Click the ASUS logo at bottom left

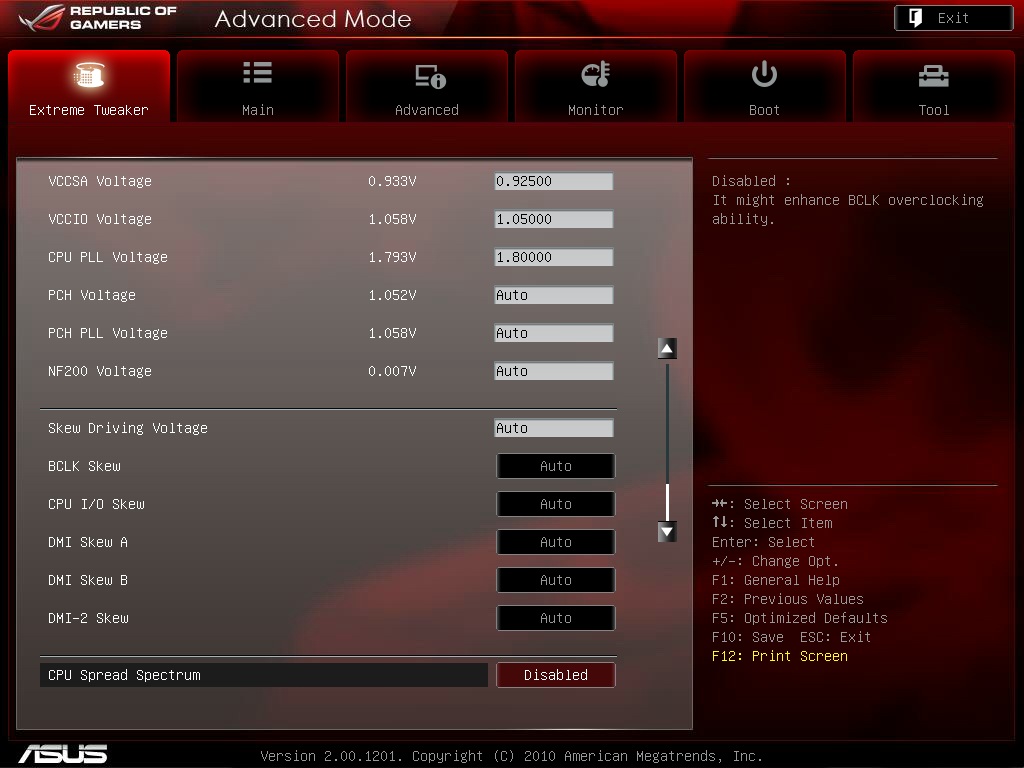[x=63, y=754]
